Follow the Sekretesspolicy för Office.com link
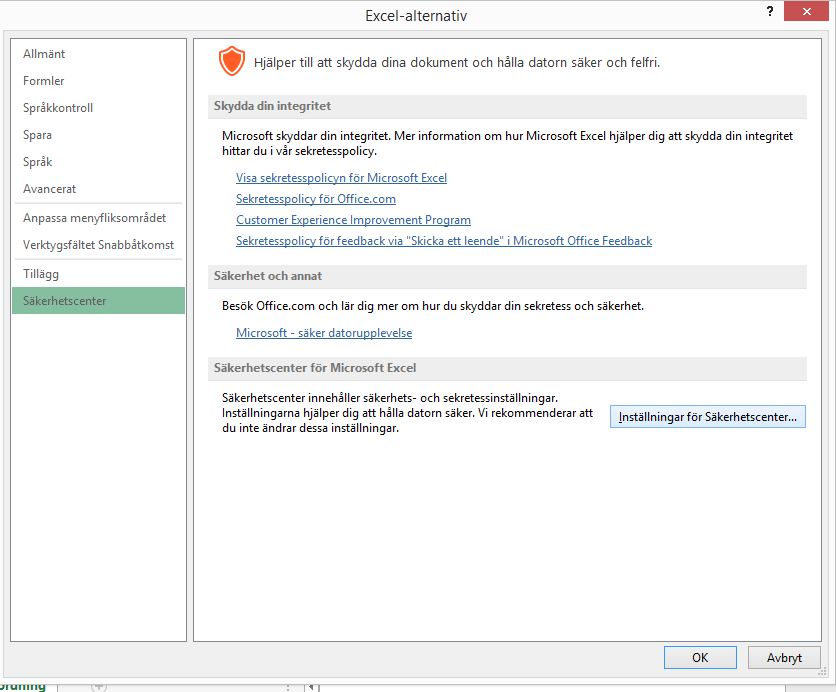 316,199
